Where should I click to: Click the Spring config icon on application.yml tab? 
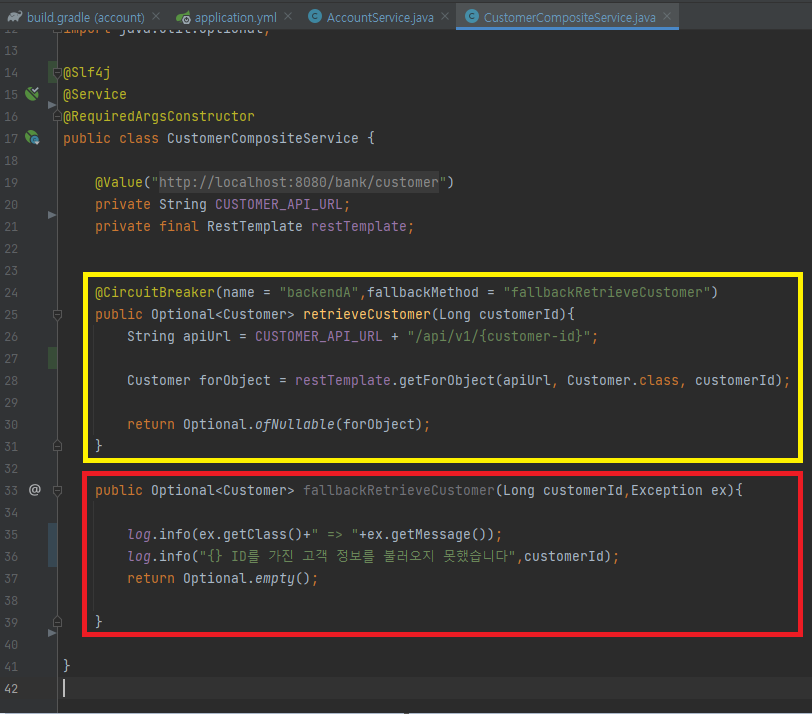[x=183, y=18]
